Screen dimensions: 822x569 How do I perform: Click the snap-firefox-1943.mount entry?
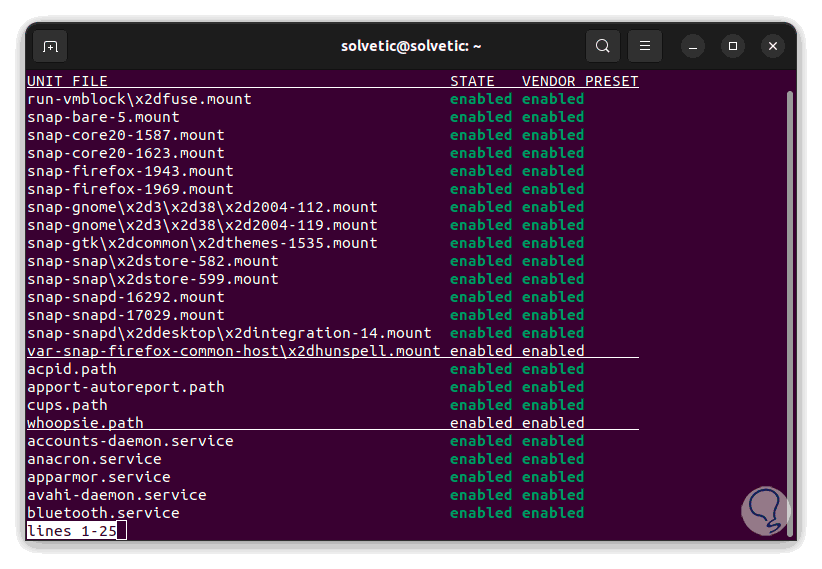[130, 171]
